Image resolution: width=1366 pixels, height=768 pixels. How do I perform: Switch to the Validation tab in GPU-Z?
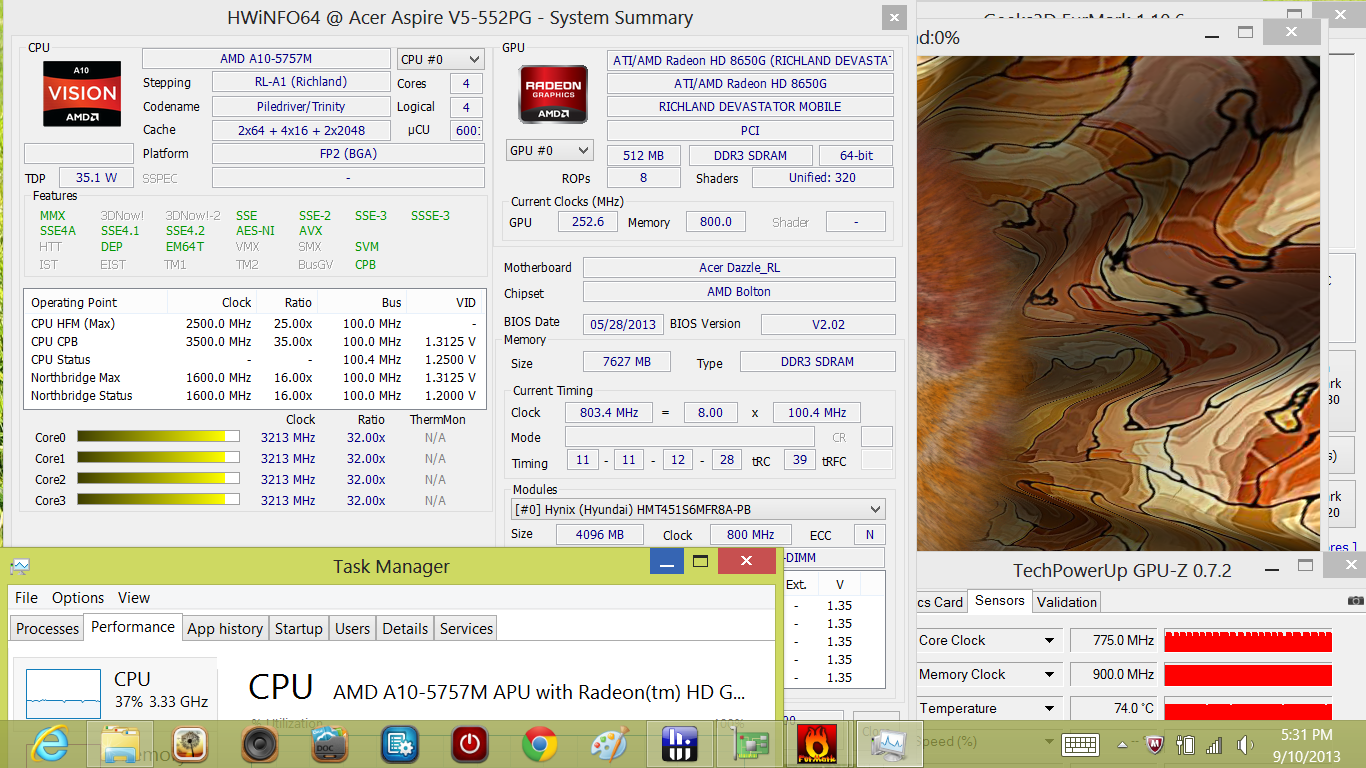1066,602
